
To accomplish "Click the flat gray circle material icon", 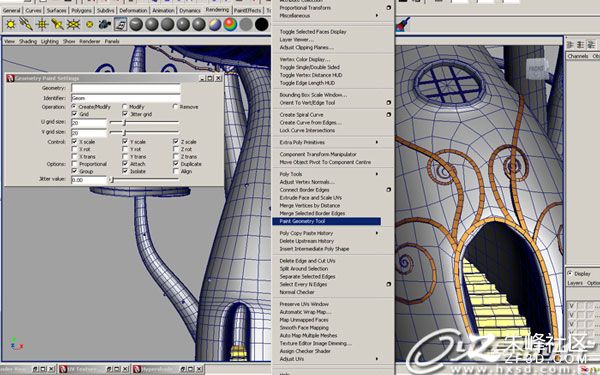I will click(x=246, y=24).
